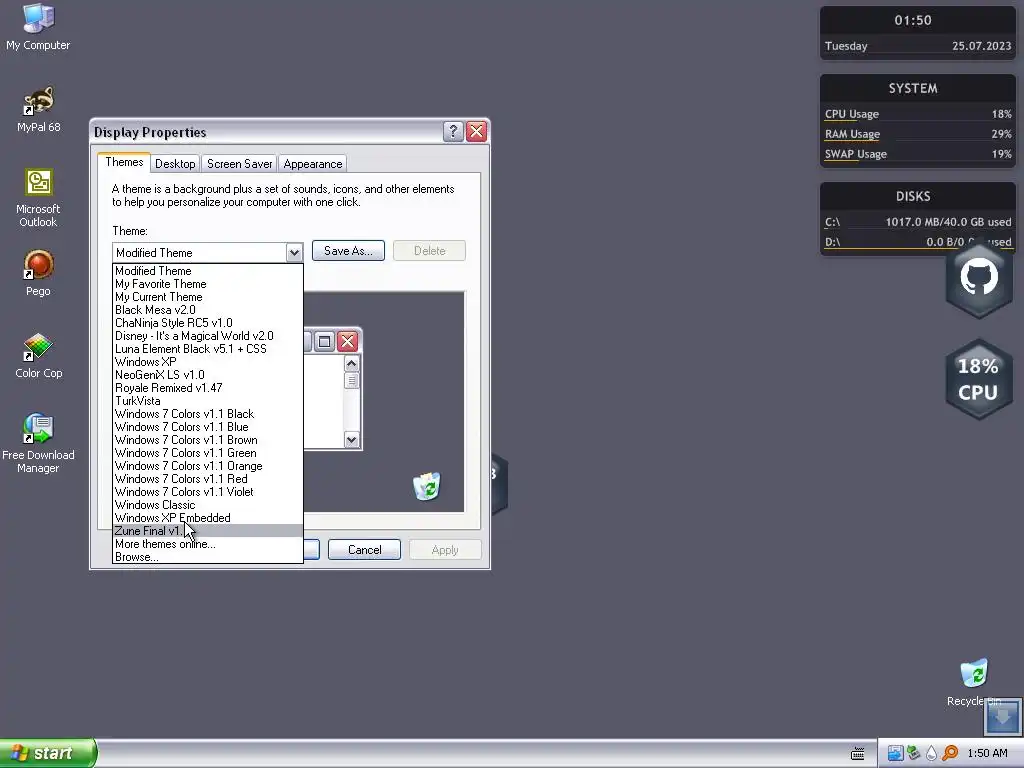Select My Favorite Theme from list
Screen dimensions: 1024x768
pos(208,283)
